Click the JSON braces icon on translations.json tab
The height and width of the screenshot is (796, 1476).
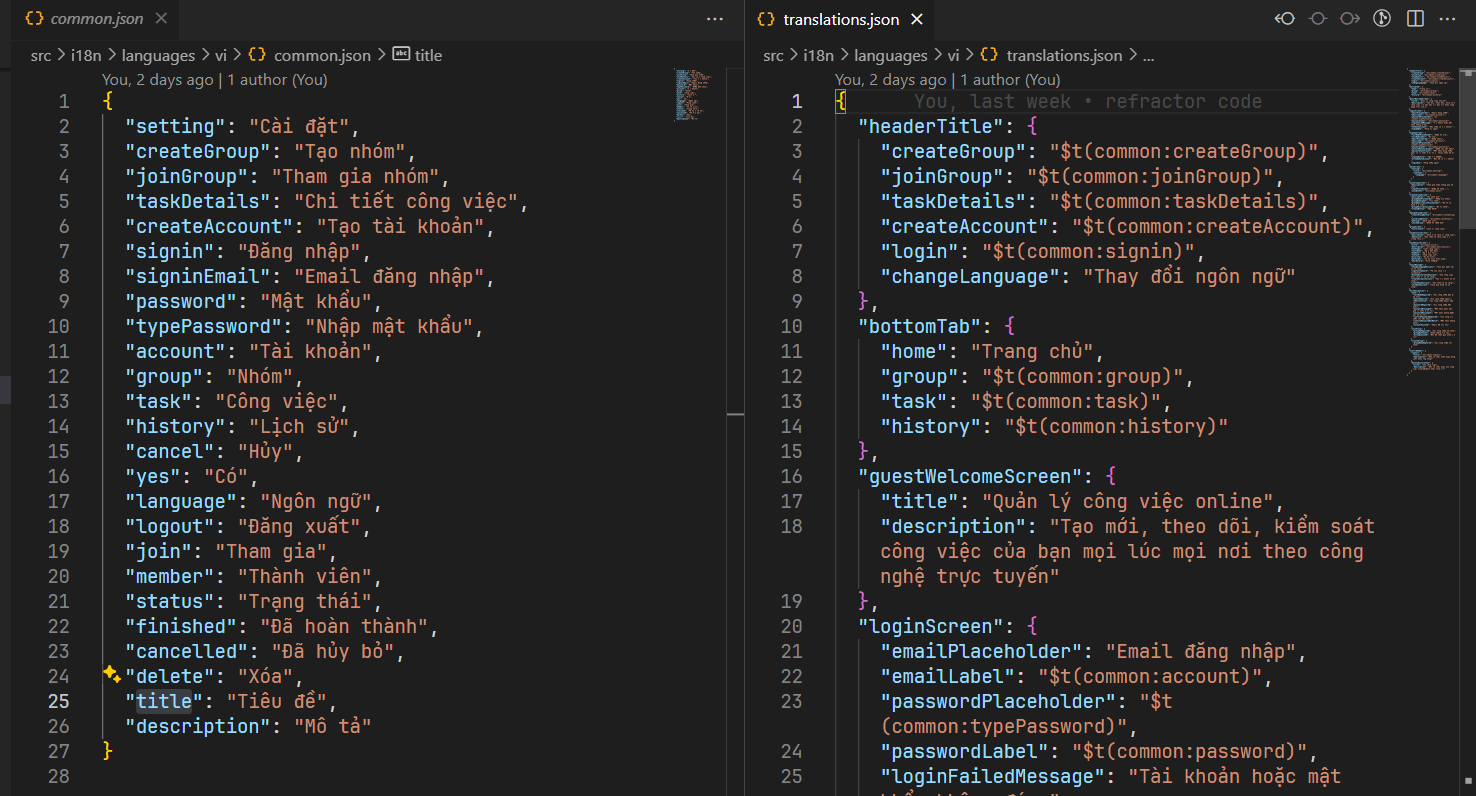(766, 19)
